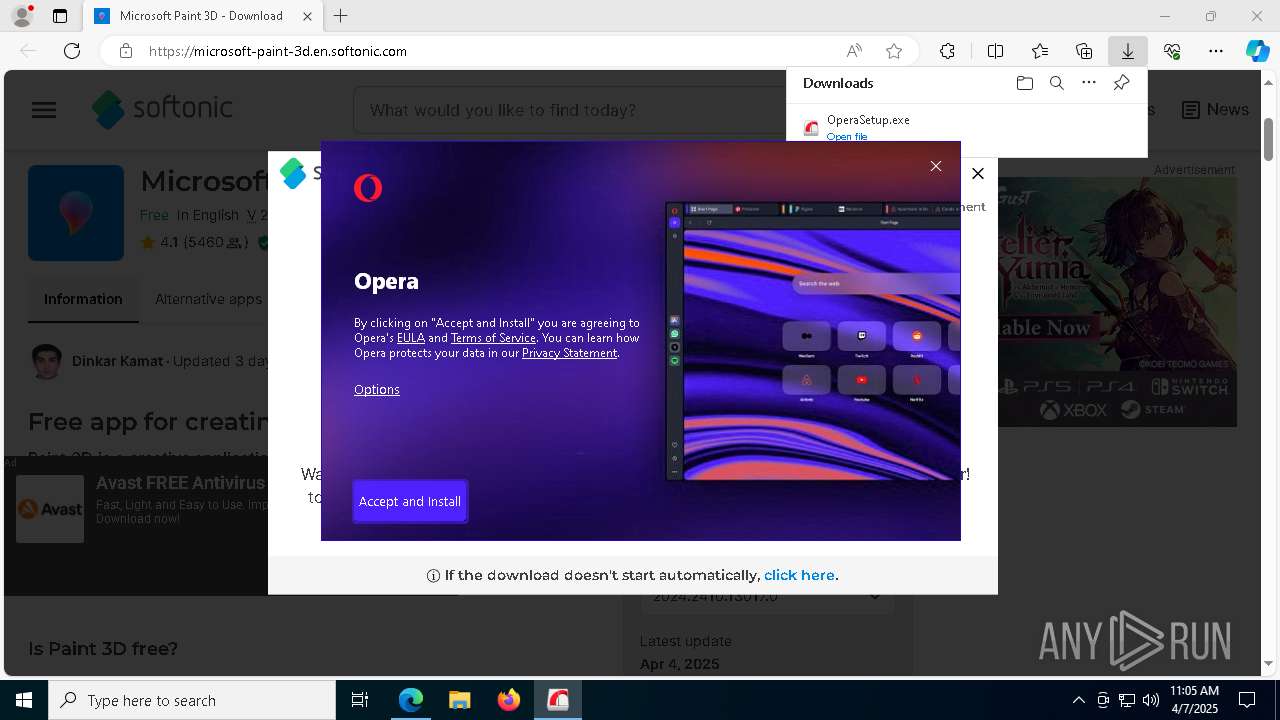
Task: Add this page to favorites star
Action: (x=894, y=51)
